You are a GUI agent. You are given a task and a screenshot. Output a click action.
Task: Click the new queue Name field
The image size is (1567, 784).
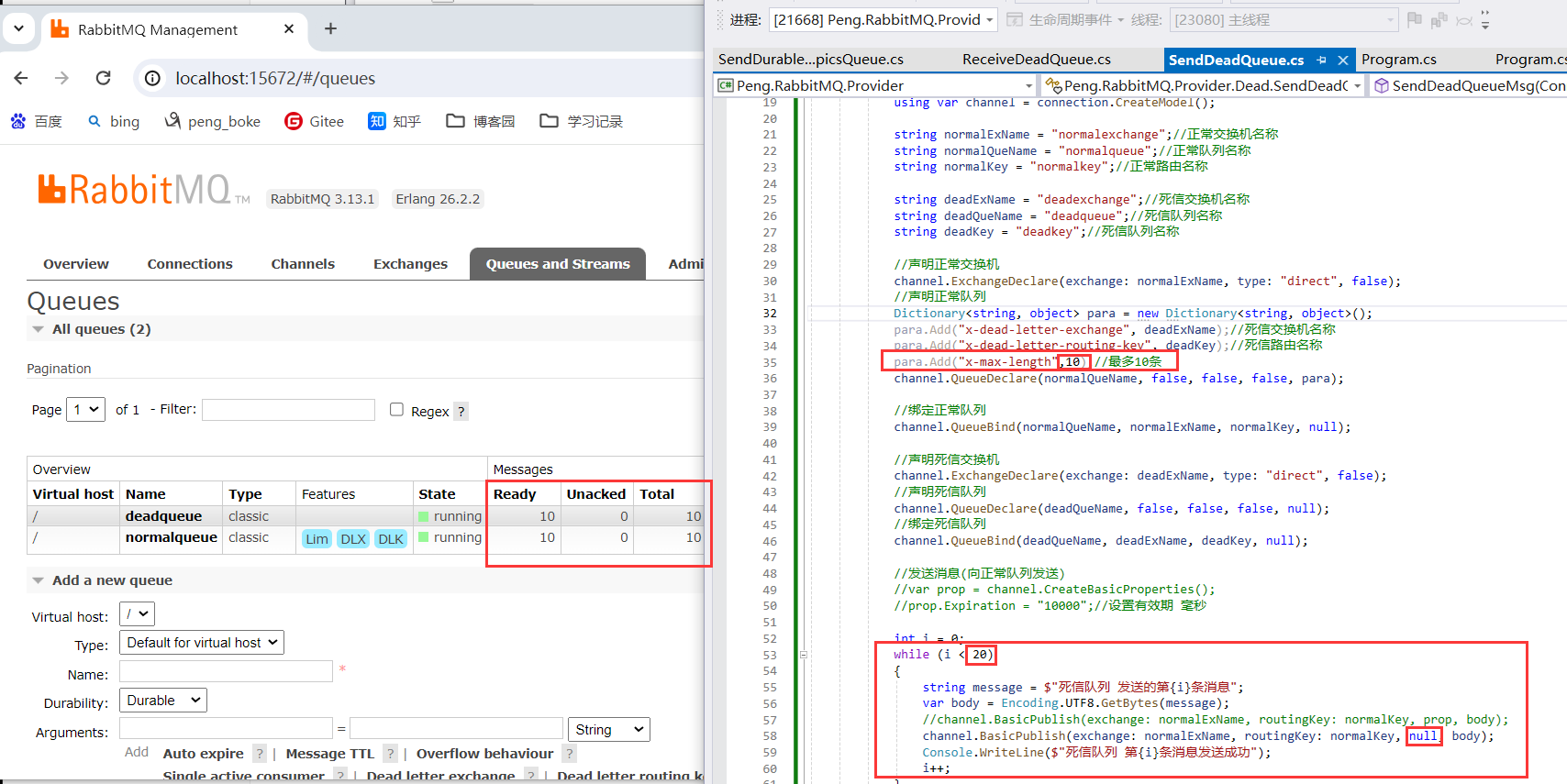click(x=226, y=671)
